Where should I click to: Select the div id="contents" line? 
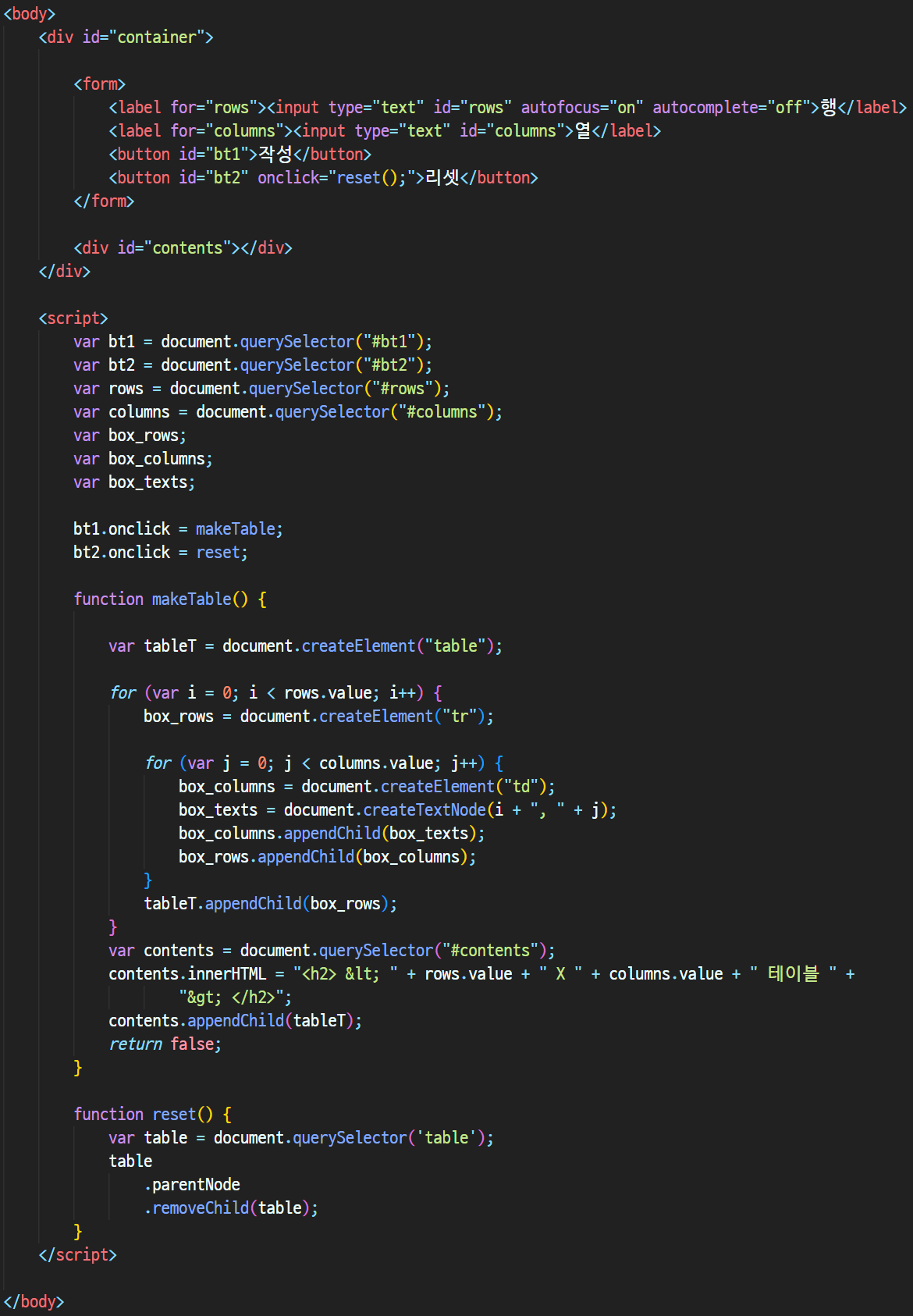(183, 248)
